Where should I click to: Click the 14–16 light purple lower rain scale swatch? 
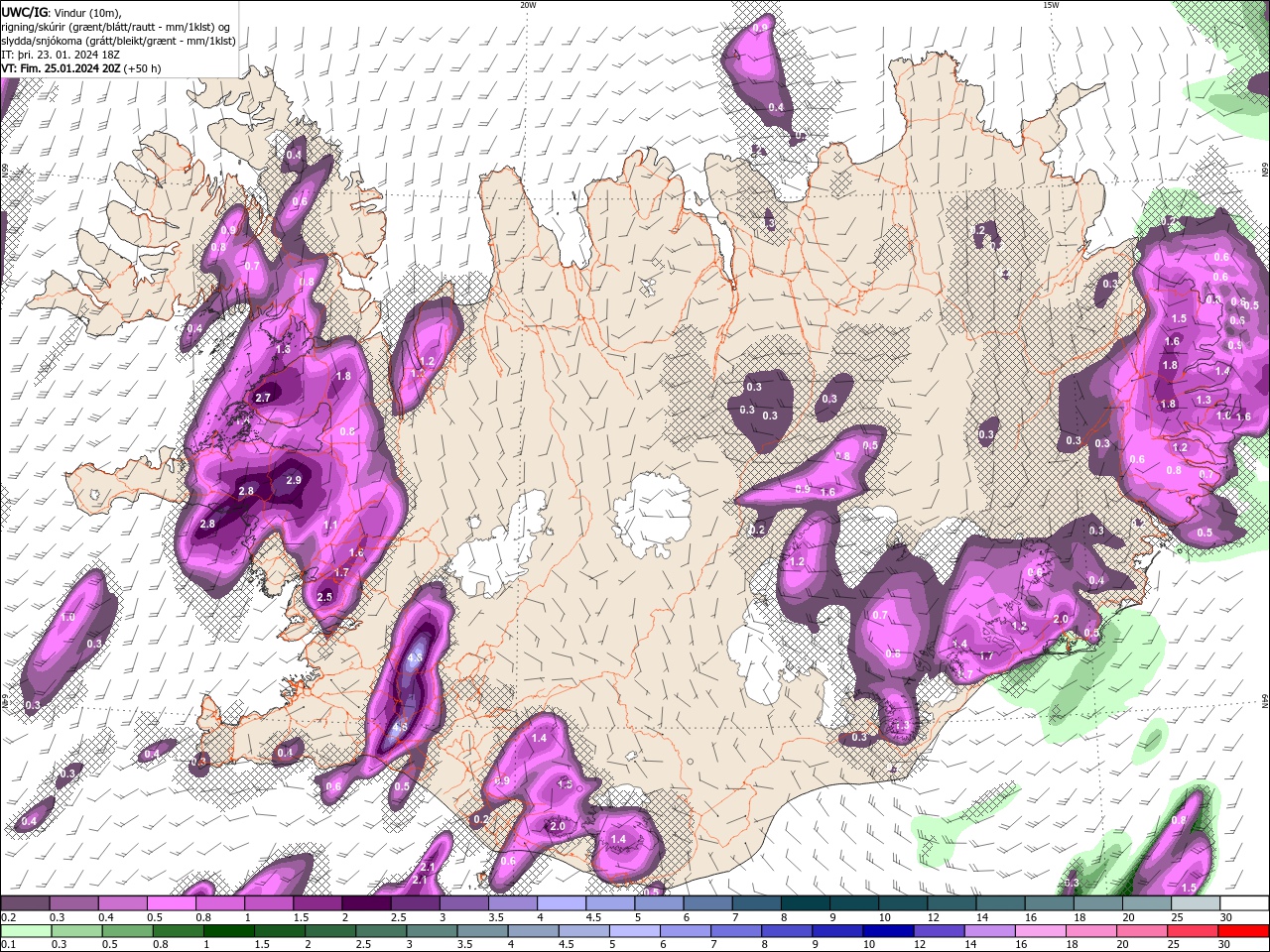click(989, 931)
